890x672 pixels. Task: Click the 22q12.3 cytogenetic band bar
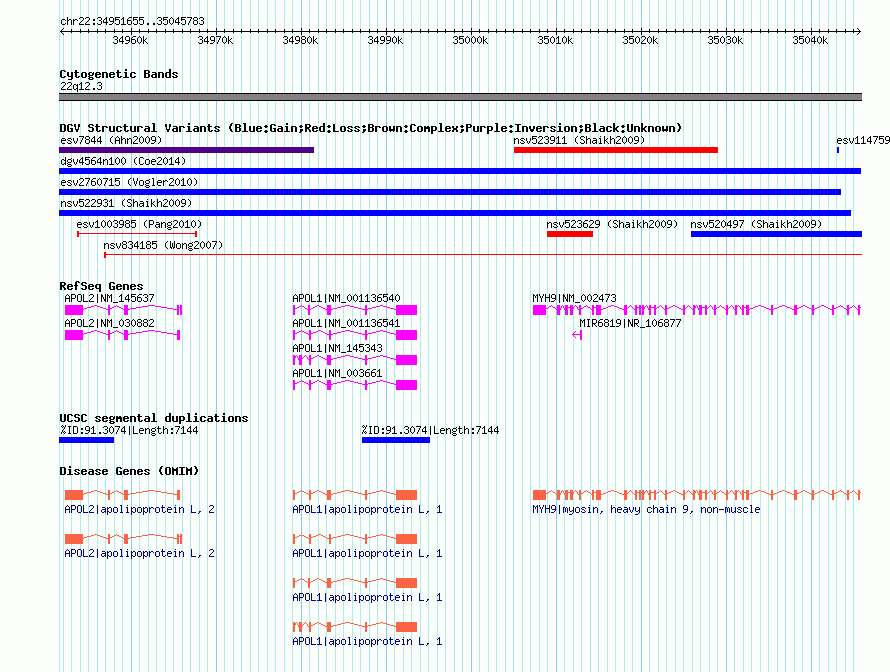point(460,97)
